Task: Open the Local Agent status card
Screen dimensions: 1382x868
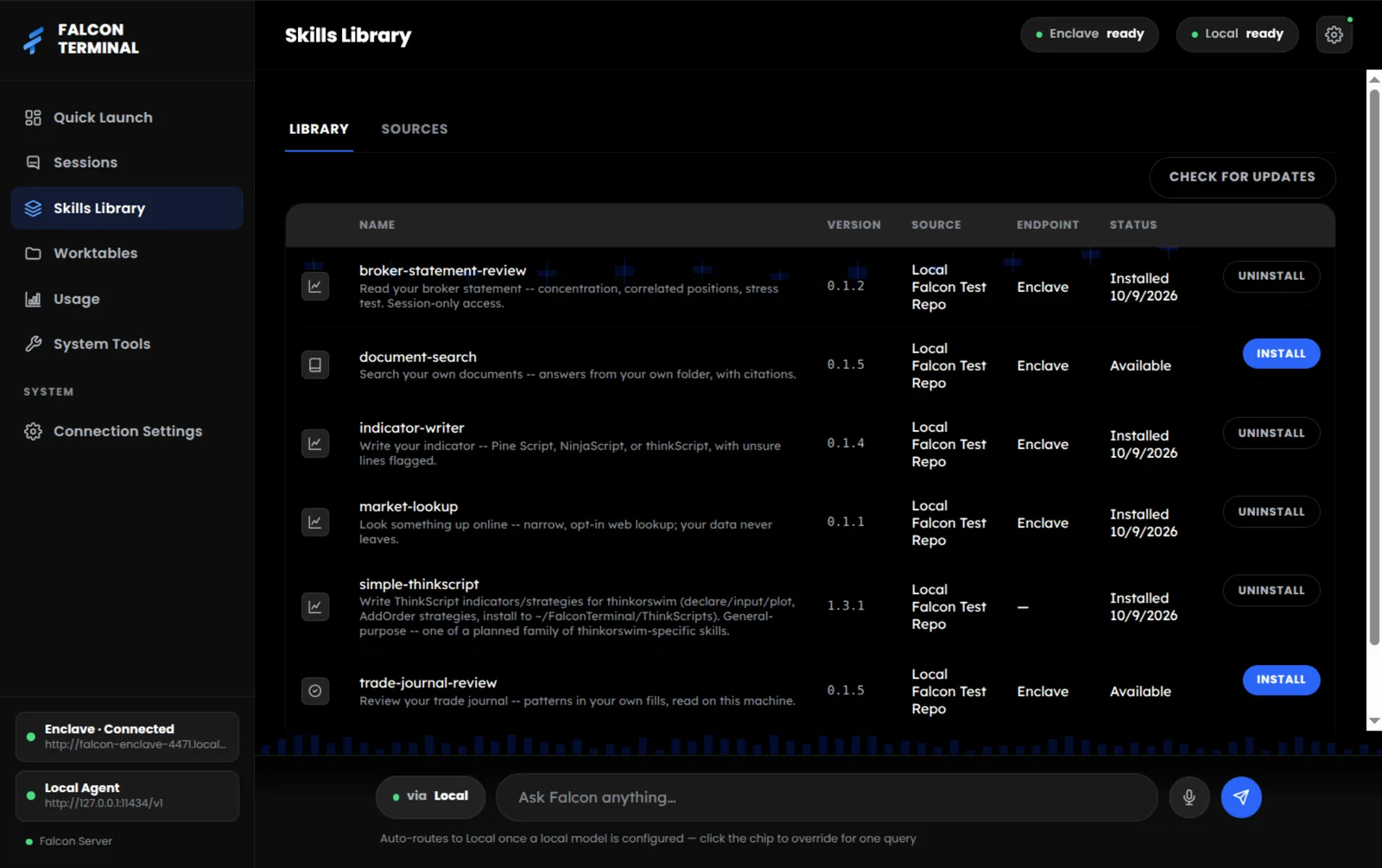Action: [127, 795]
